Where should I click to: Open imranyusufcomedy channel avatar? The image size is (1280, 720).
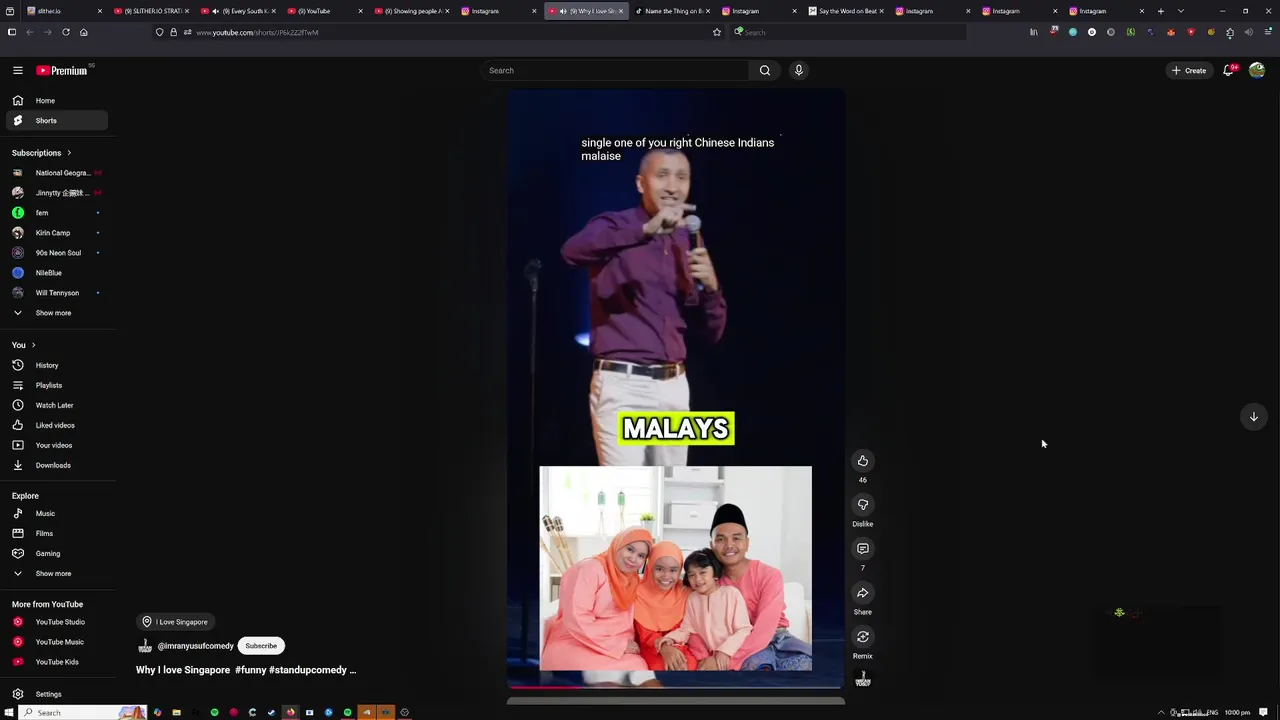coord(145,646)
